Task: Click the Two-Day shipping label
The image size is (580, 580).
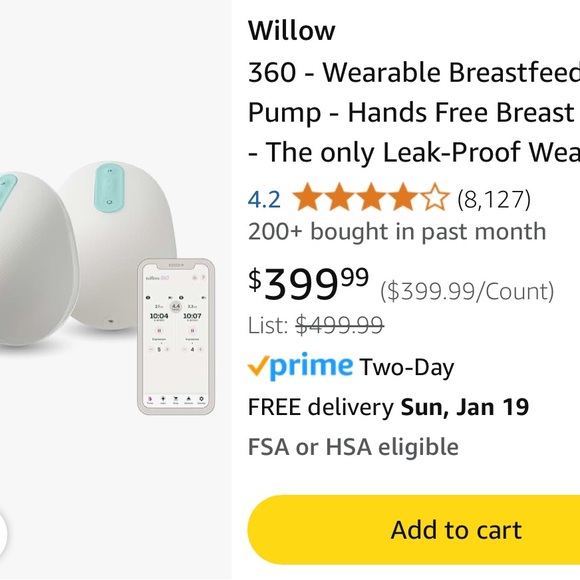Action: tap(407, 367)
